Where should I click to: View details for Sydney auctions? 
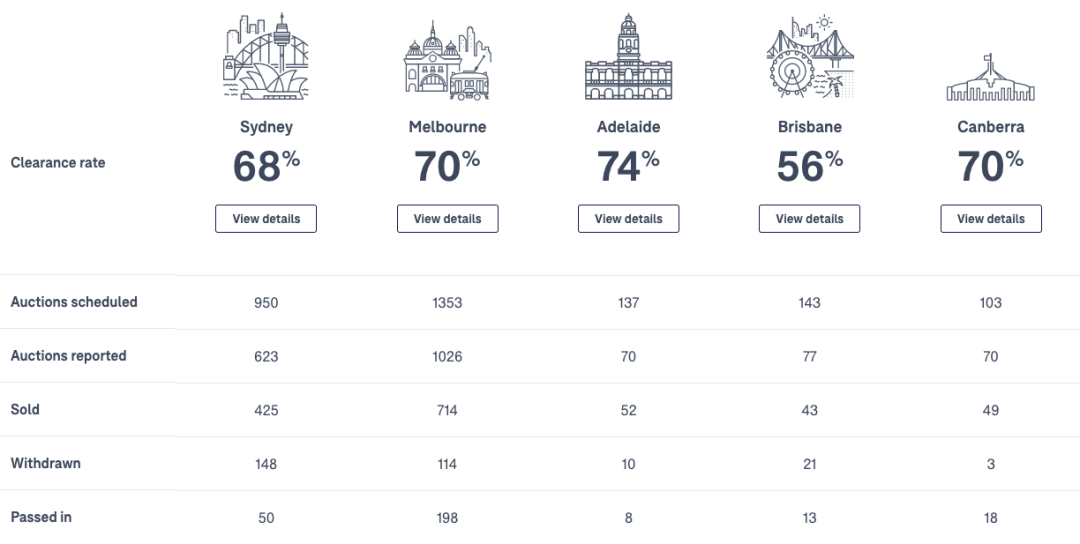point(266,218)
